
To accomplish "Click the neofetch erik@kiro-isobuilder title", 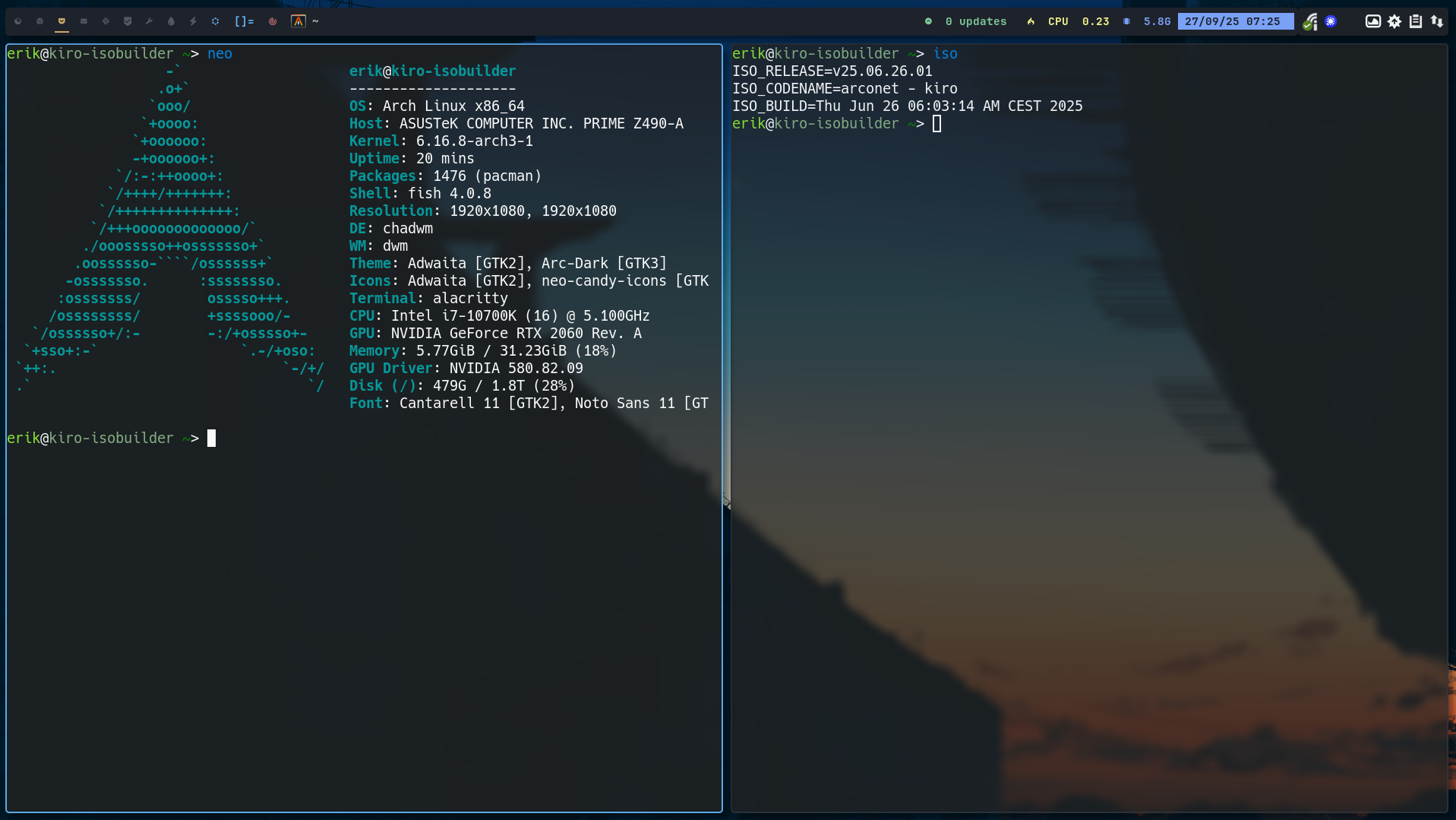I will pyautogui.click(x=432, y=71).
